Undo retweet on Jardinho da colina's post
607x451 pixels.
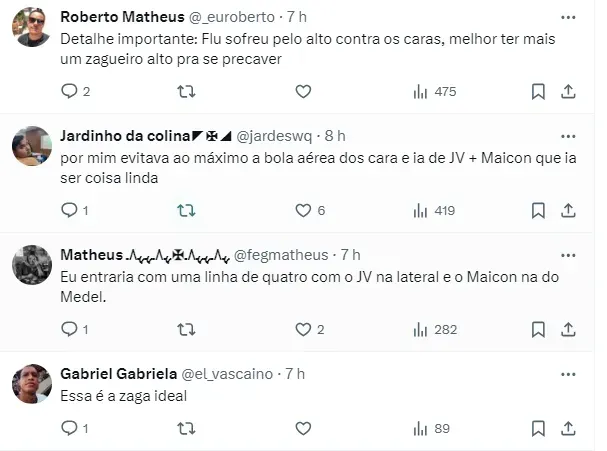(x=186, y=210)
